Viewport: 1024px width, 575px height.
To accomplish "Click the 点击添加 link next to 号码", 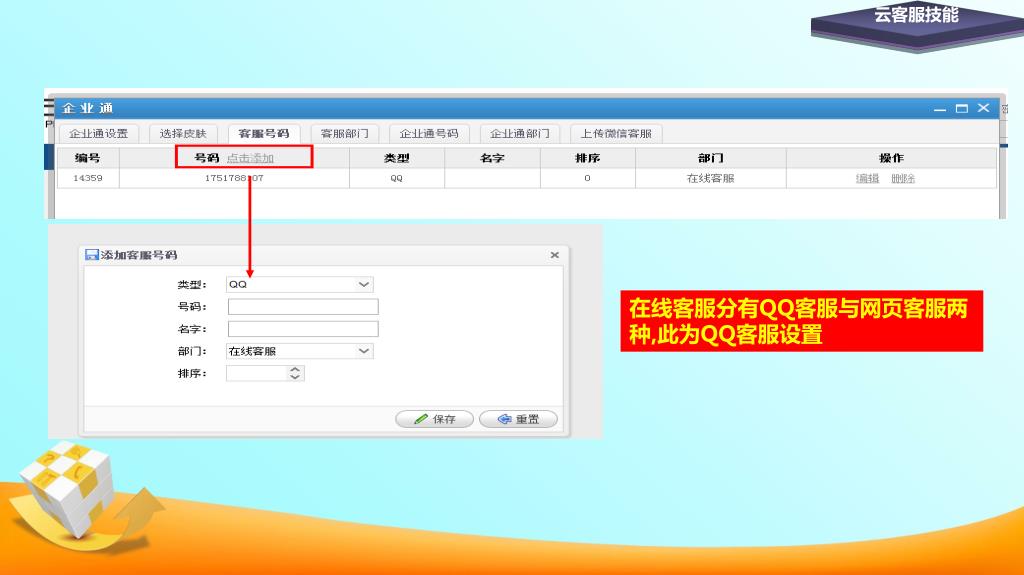I will click(x=250, y=158).
